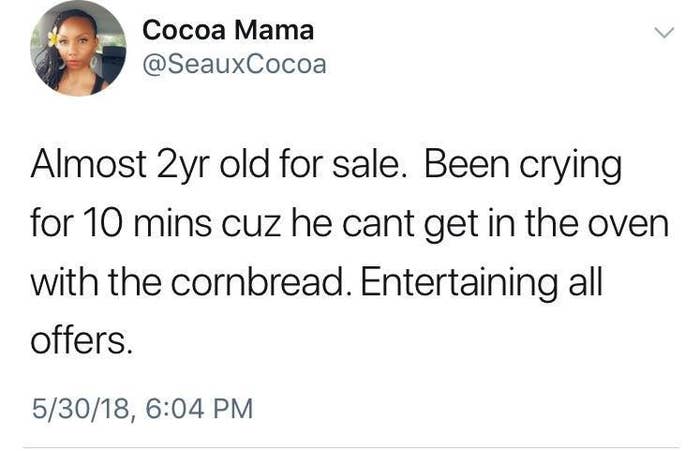Click 'Almost' at the tweet's start
Screen dimensions: 700x451
click(88, 164)
